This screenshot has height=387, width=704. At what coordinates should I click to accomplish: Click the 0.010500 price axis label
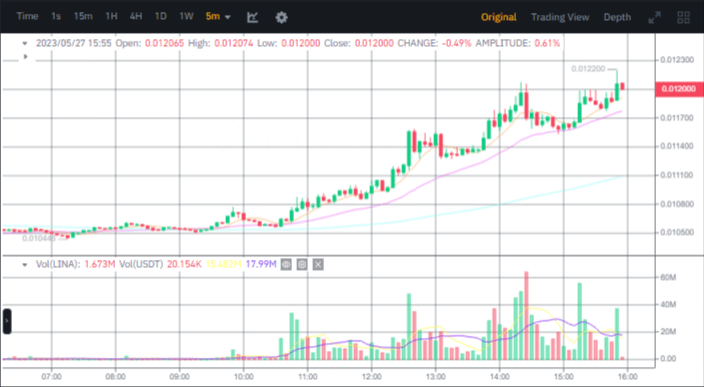coord(677,233)
